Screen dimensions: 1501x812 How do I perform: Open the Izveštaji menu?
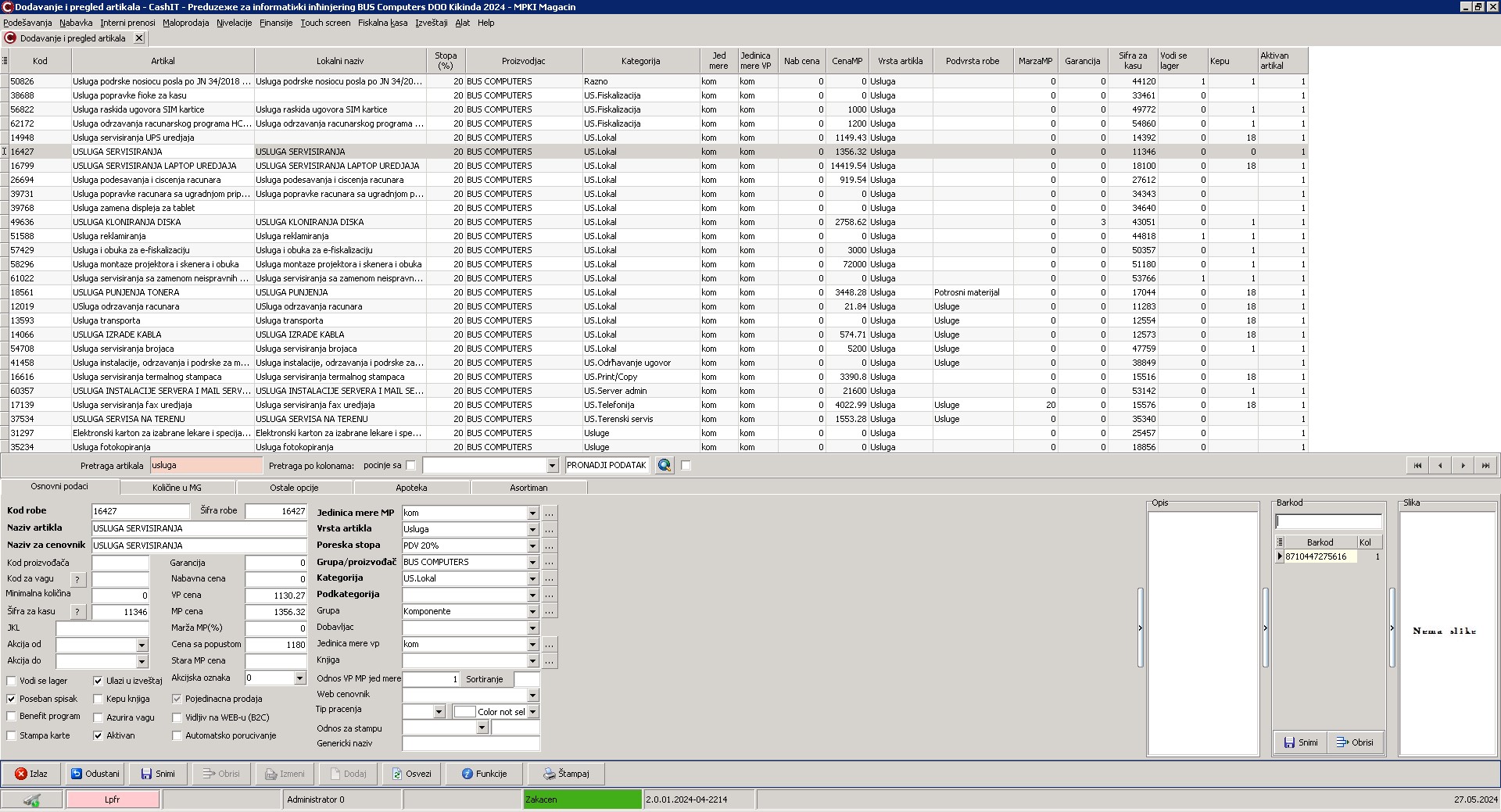click(432, 23)
